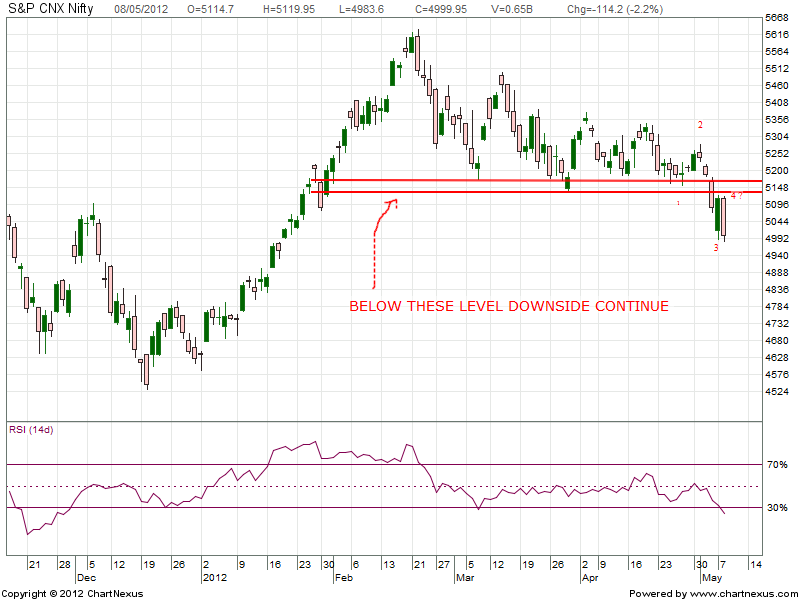Click the 4524 price axis label
Viewport: 800px width, 600px height.
click(x=777, y=391)
